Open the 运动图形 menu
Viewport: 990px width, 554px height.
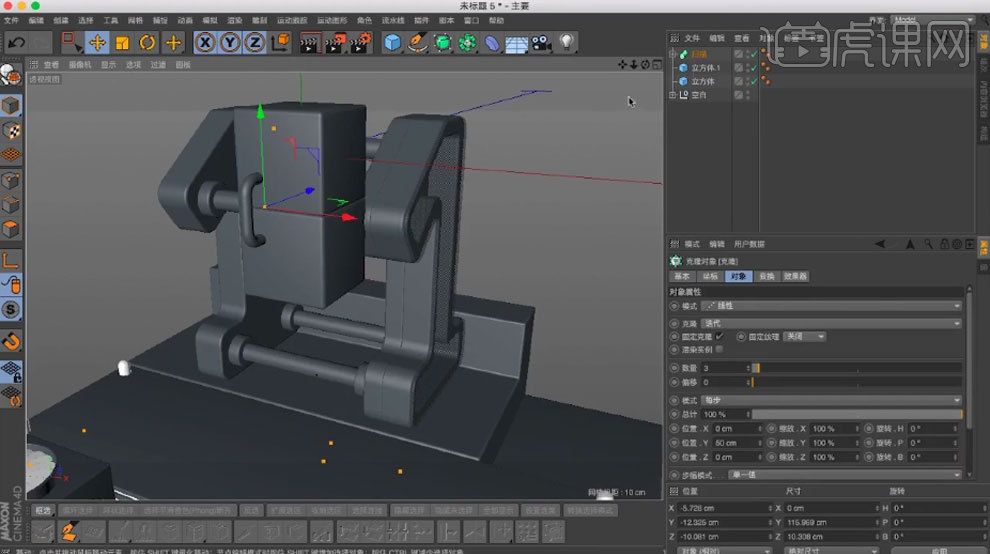[333, 20]
